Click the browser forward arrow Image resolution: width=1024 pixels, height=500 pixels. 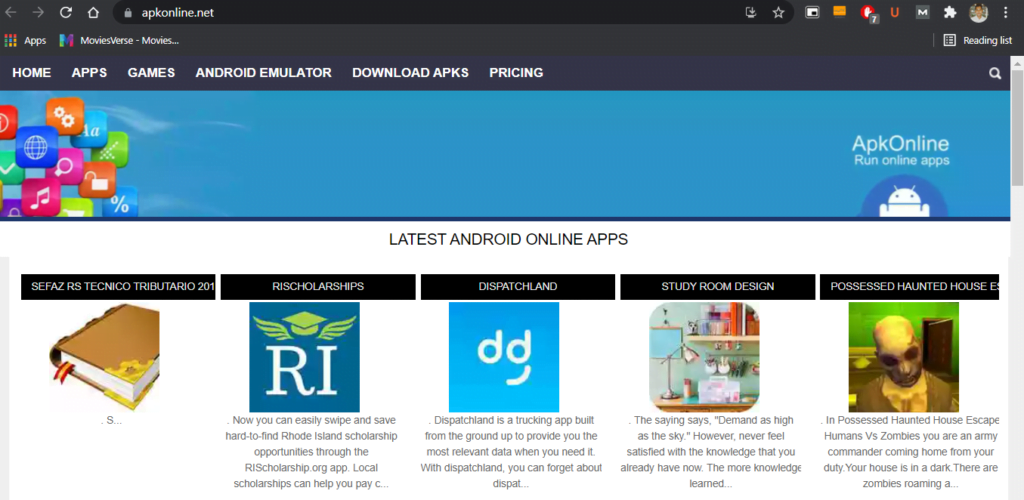[39, 12]
